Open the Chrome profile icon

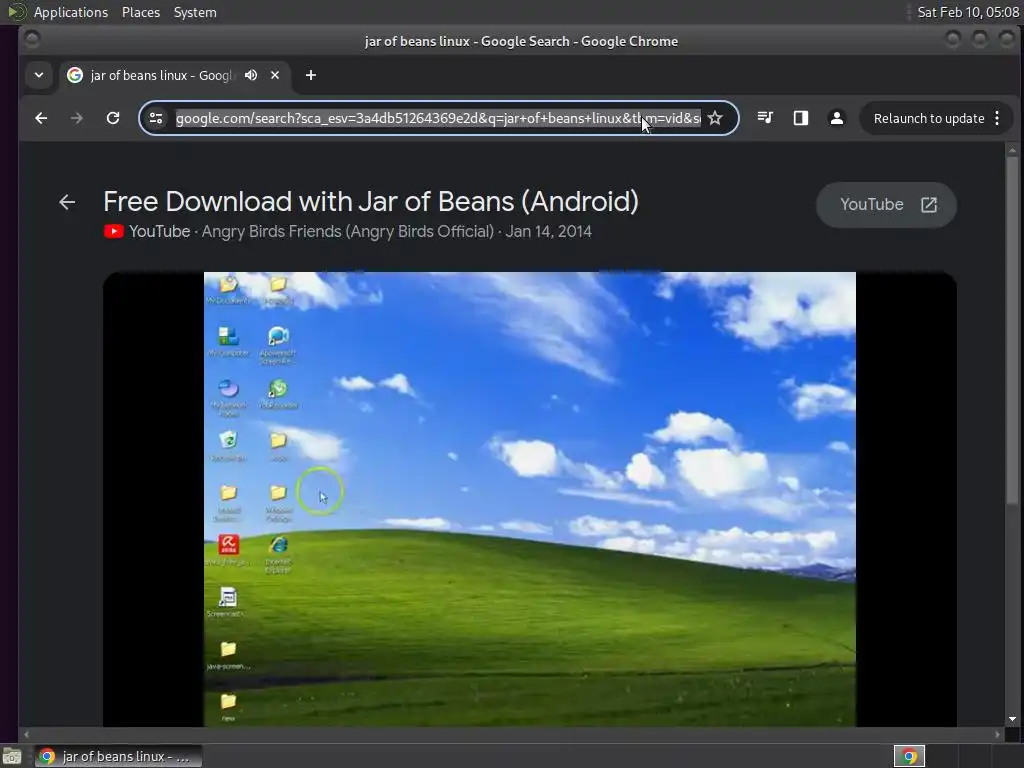(x=837, y=118)
